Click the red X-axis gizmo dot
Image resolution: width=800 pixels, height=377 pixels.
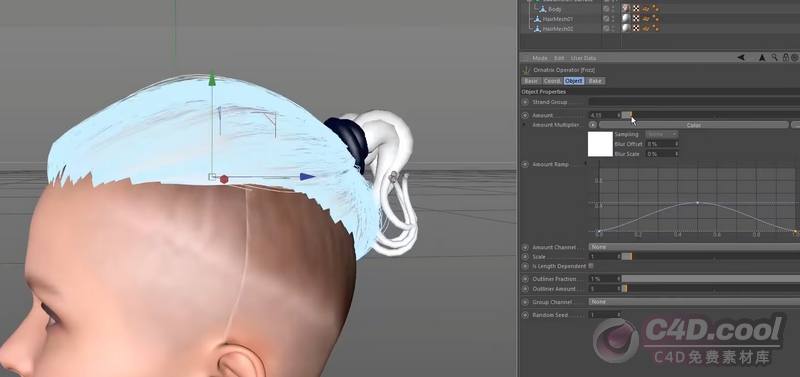tap(224, 180)
